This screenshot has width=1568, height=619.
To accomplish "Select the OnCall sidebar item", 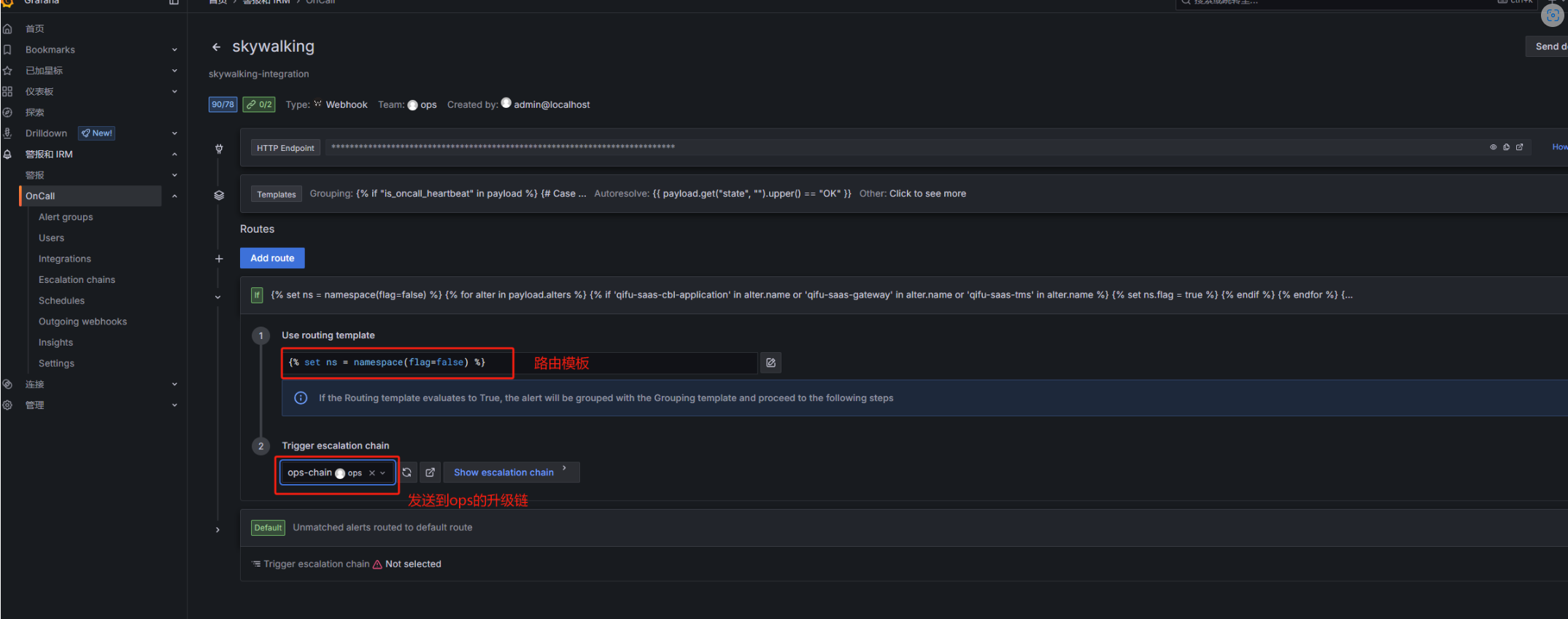I will (90, 196).
